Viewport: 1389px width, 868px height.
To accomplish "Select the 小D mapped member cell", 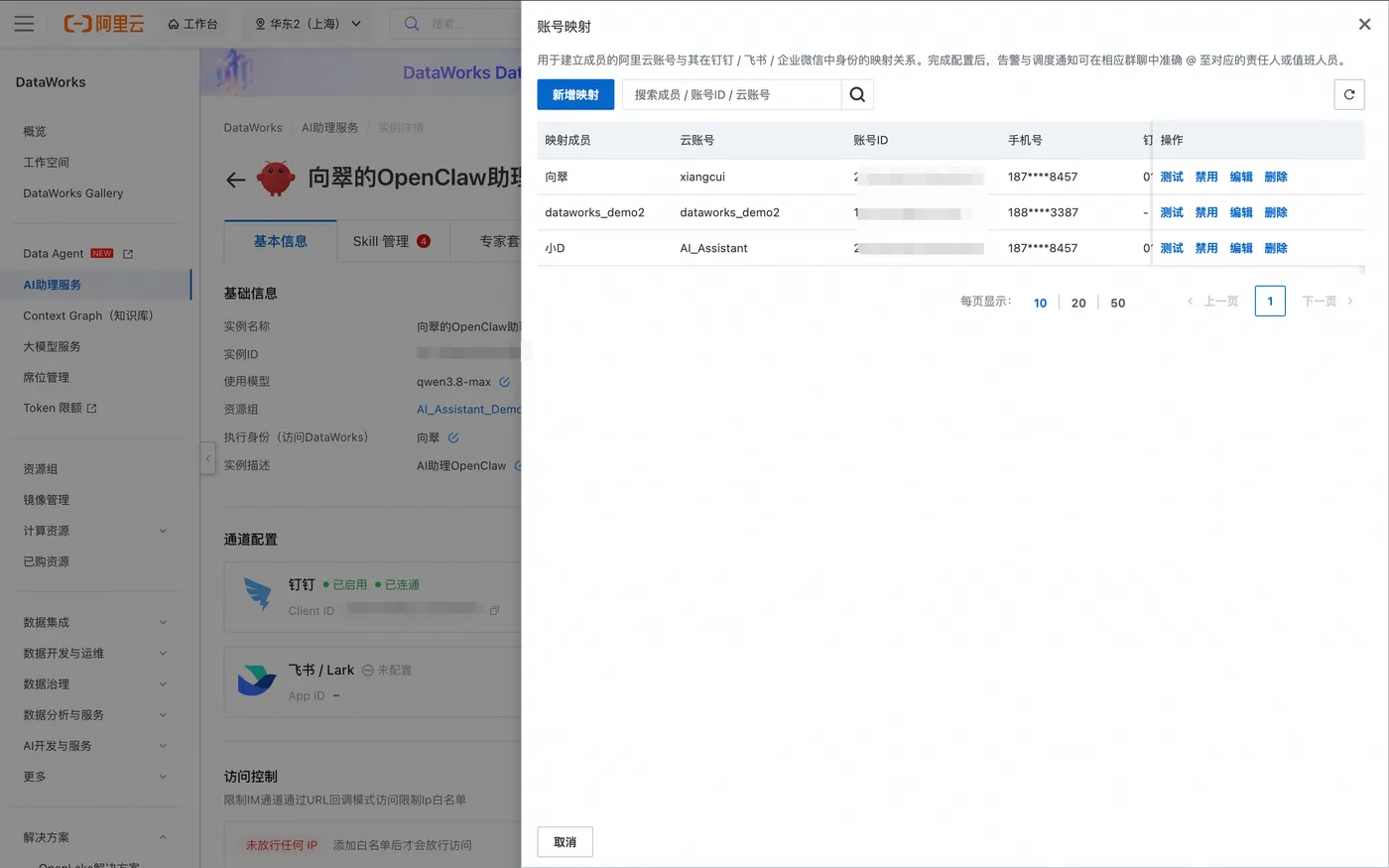I will pos(555,248).
